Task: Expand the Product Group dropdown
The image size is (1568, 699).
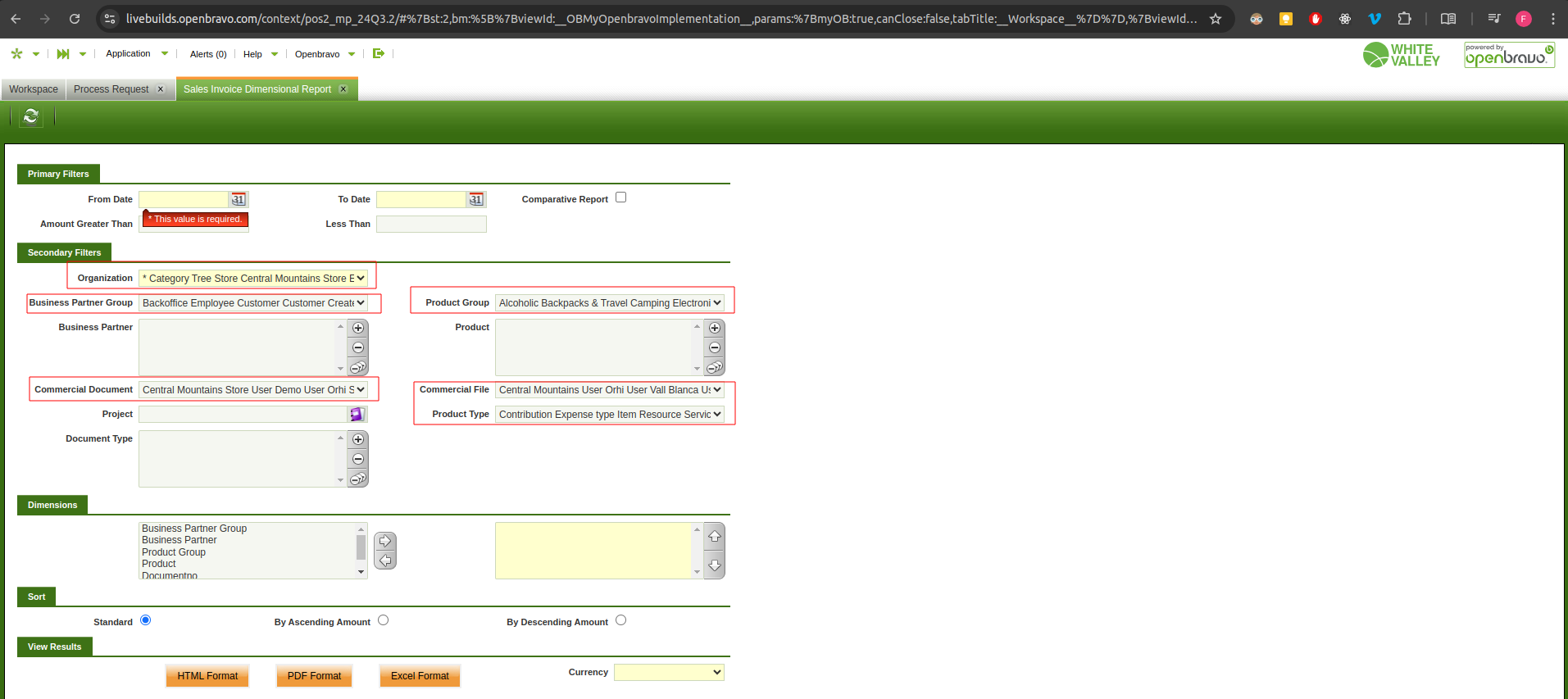Action: tap(609, 303)
